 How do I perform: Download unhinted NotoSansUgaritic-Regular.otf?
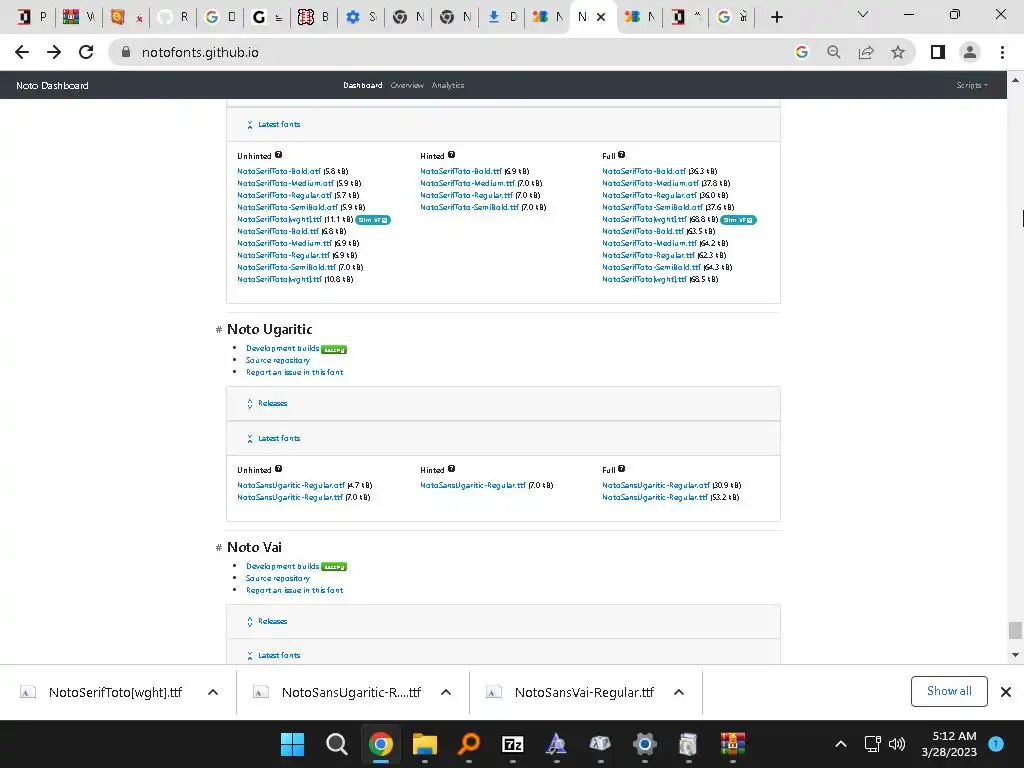[x=291, y=485]
